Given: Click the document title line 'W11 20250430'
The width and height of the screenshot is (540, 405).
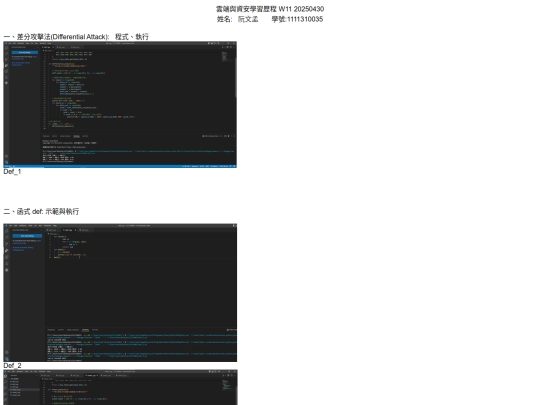Looking at the screenshot, I should [270, 9].
